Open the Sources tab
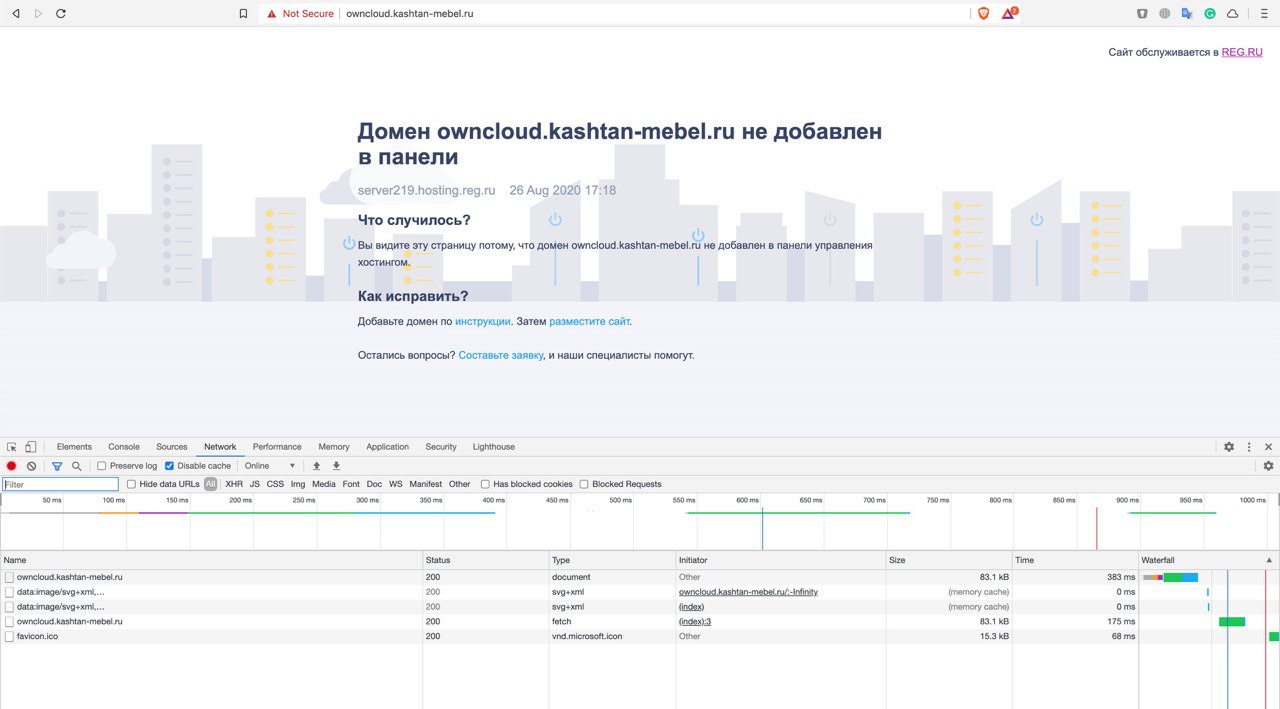1280x709 pixels. [x=172, y=447]
